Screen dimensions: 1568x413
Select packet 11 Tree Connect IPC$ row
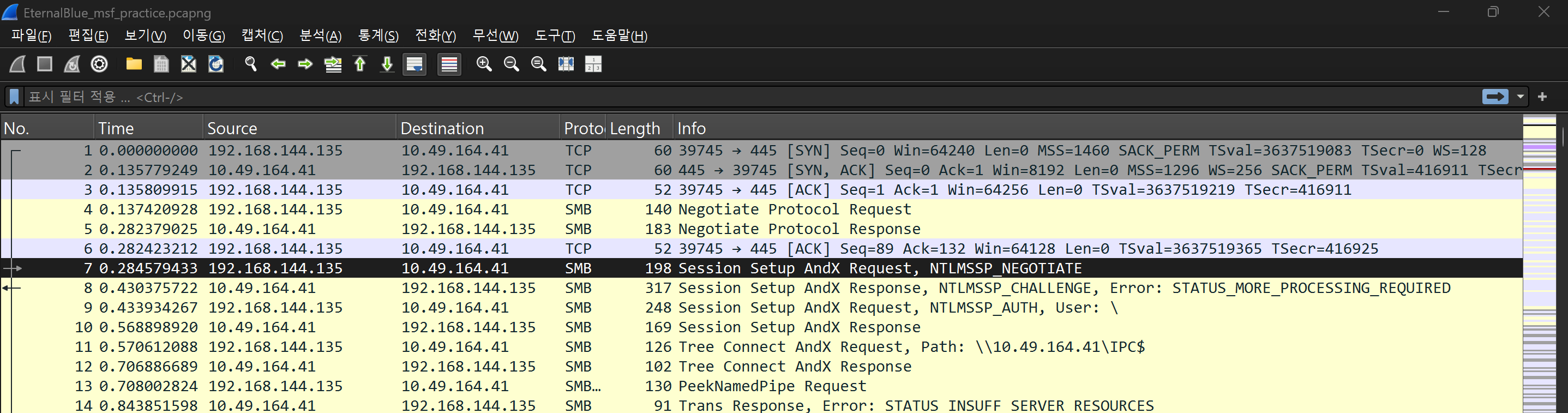(x=761, y=346)
